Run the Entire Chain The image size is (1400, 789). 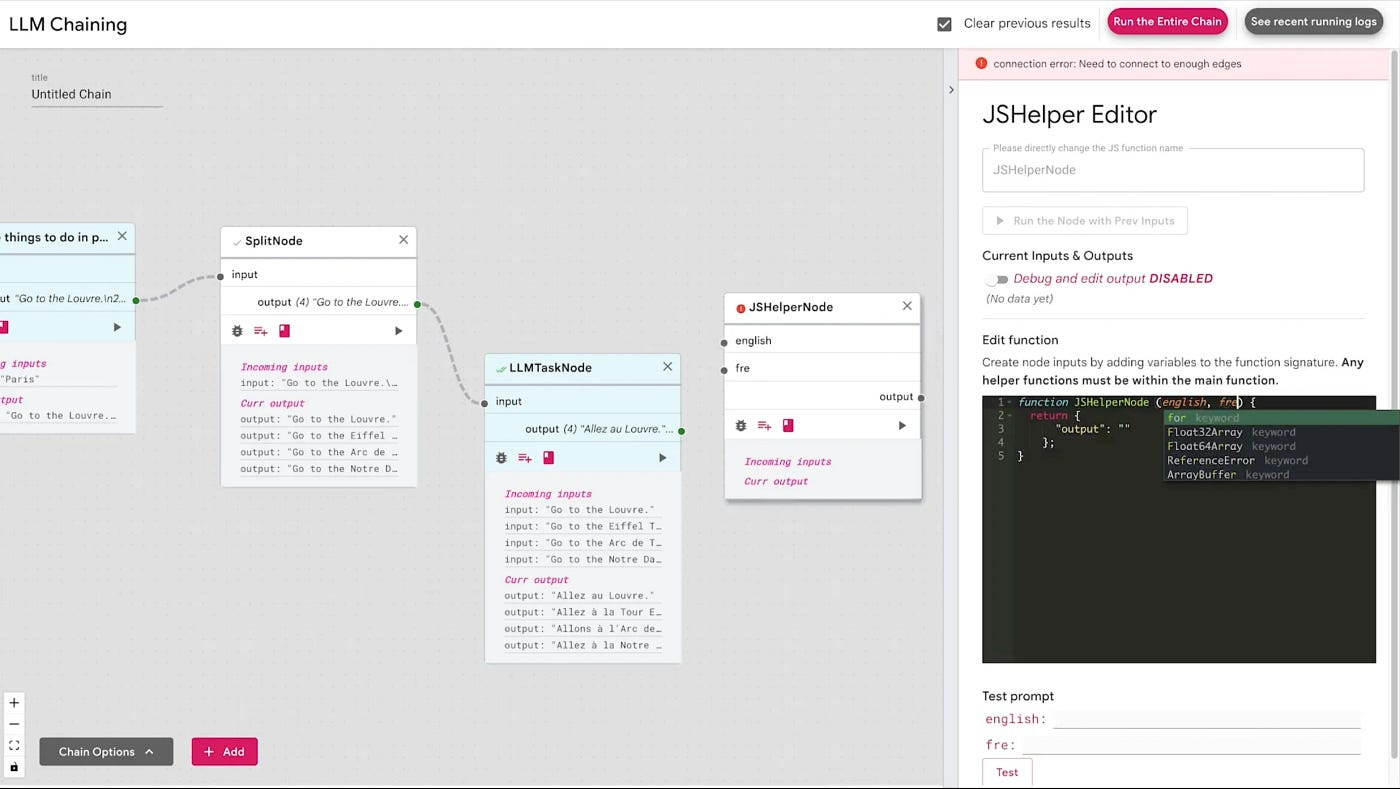pyautogui.click(x=1167, y=21)
